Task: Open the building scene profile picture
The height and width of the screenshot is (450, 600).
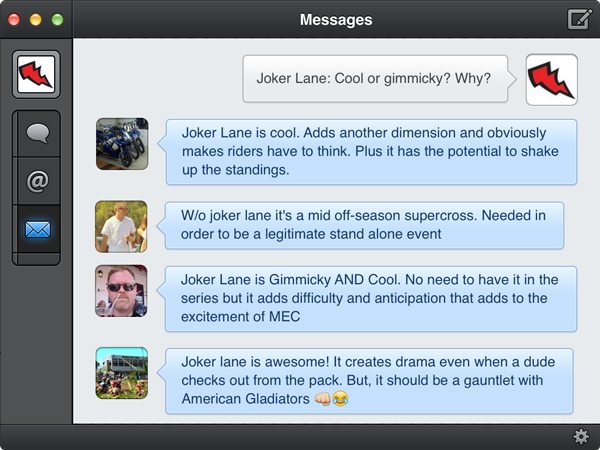Action: point(122,373)
